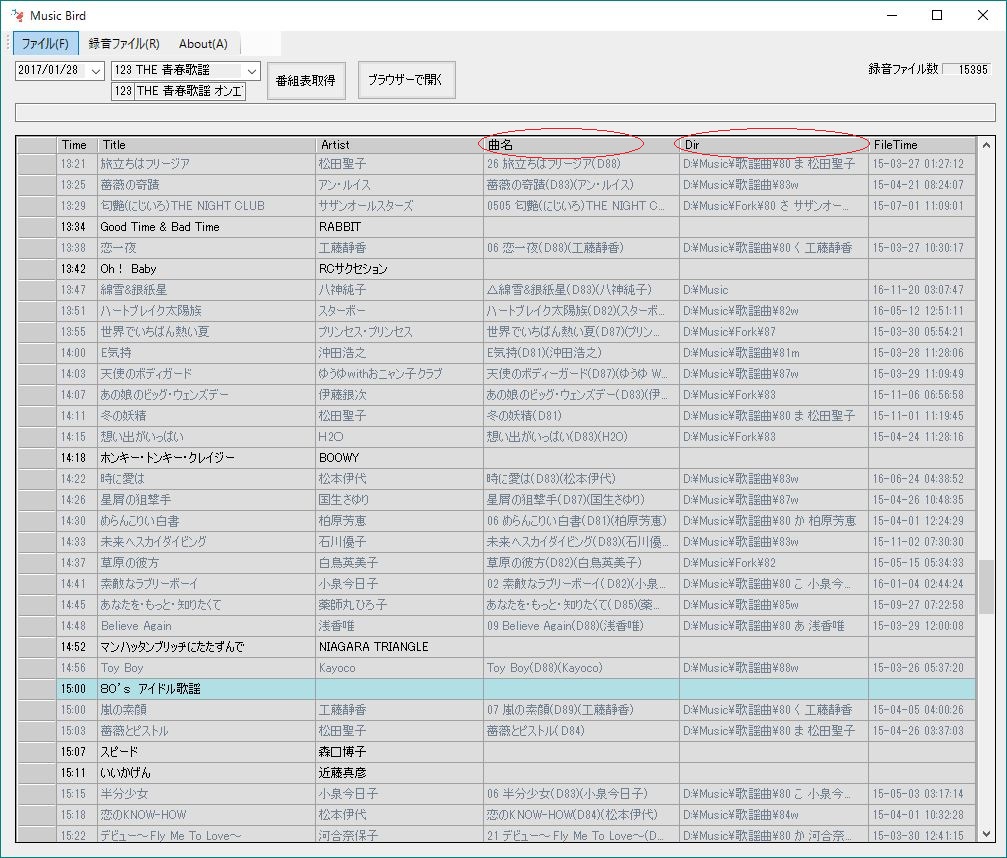The width and height of the screenshot is (1007, 858).
Task: Click the Artist column header
Action: click(399, 145)
